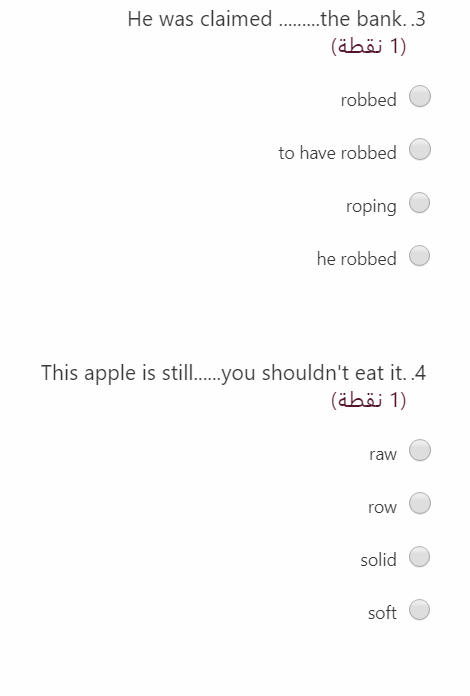Click the 'soft' answer text
Screen dimensions: 470x696
(x=382, y=613)
